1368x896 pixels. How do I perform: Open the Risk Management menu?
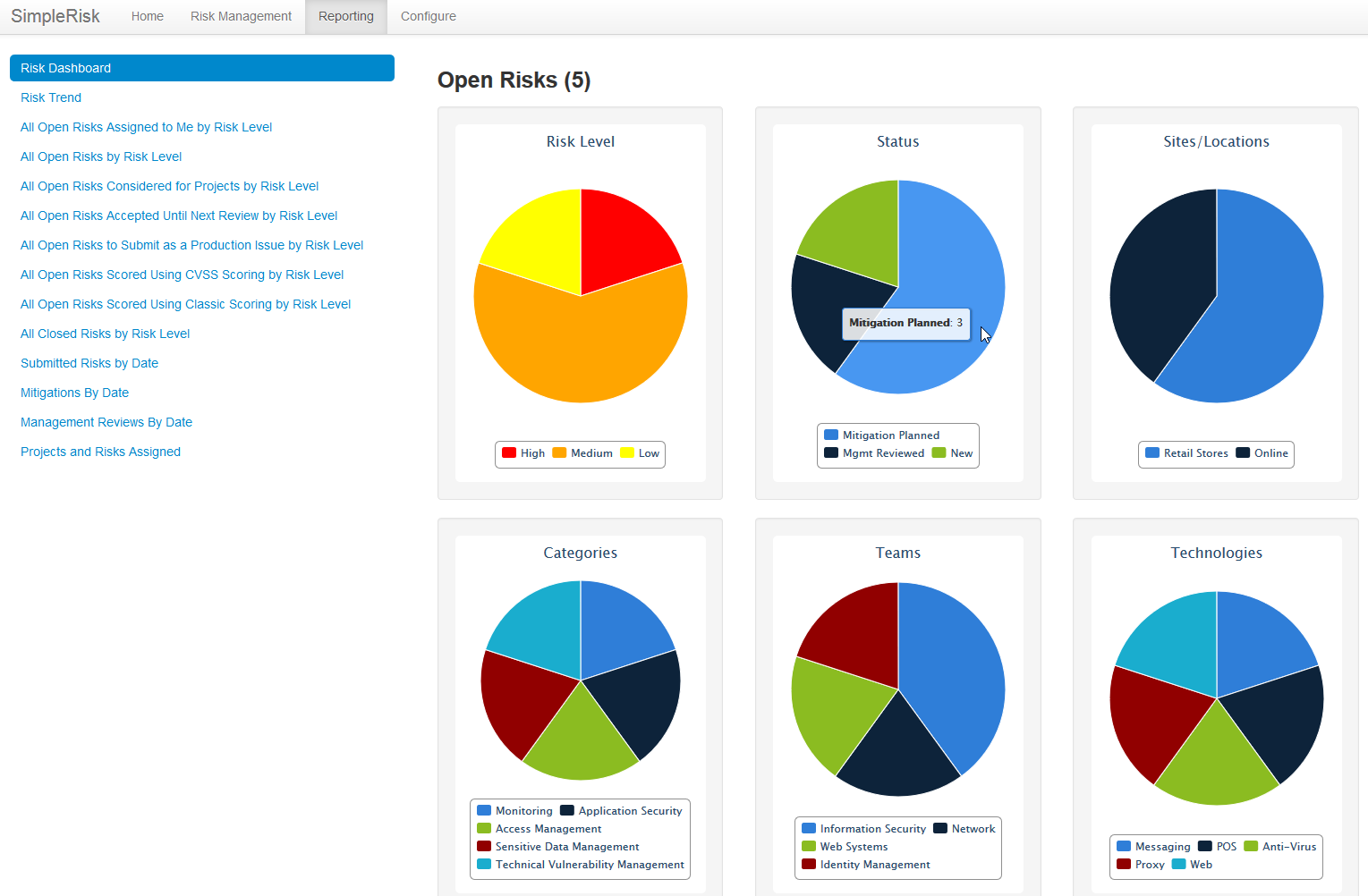(x=241, y=16)
